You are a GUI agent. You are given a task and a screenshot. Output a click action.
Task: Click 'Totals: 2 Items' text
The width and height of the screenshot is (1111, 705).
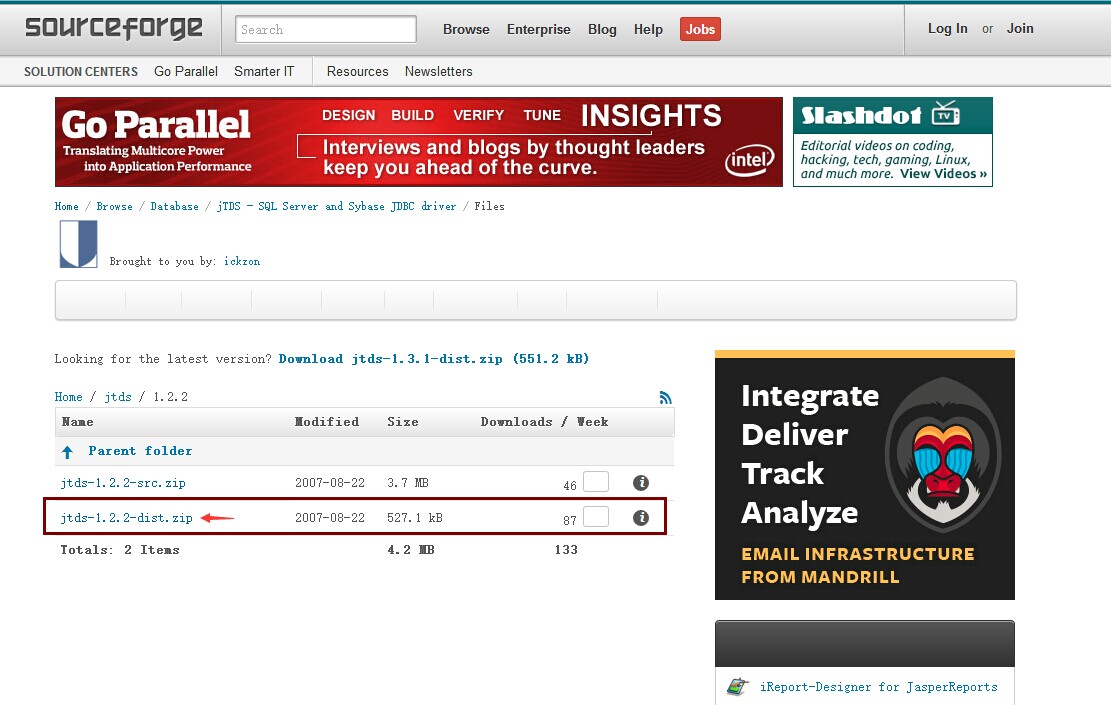(120, 550)
